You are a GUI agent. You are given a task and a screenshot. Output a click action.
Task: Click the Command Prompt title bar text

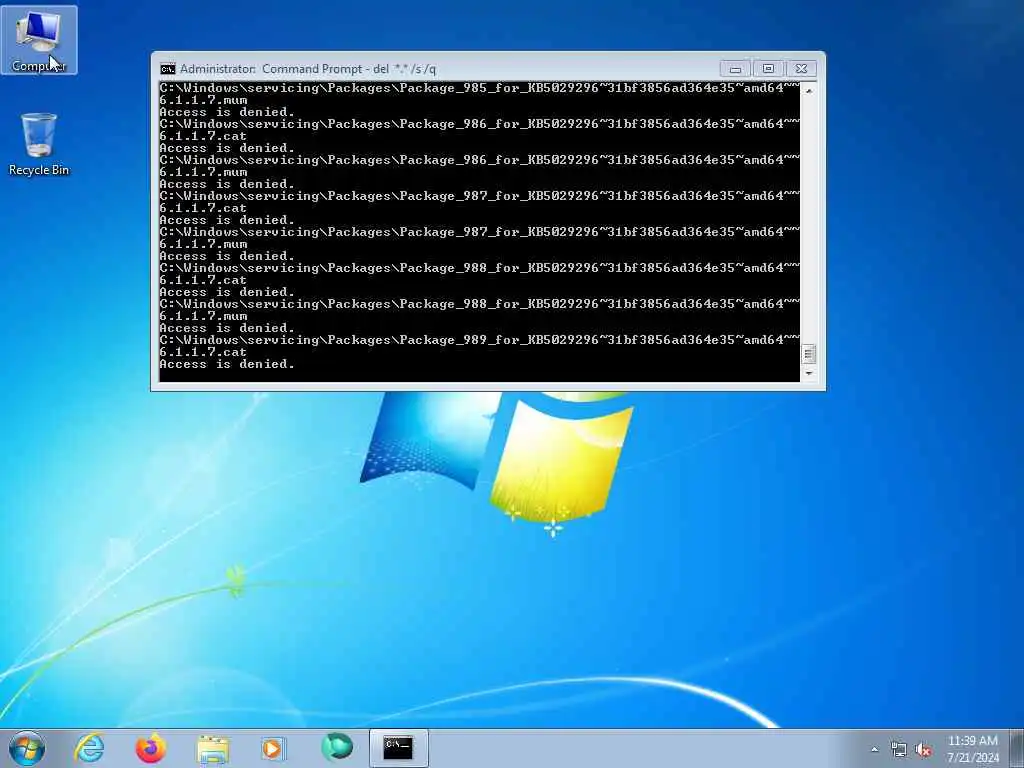coord(308,69)
